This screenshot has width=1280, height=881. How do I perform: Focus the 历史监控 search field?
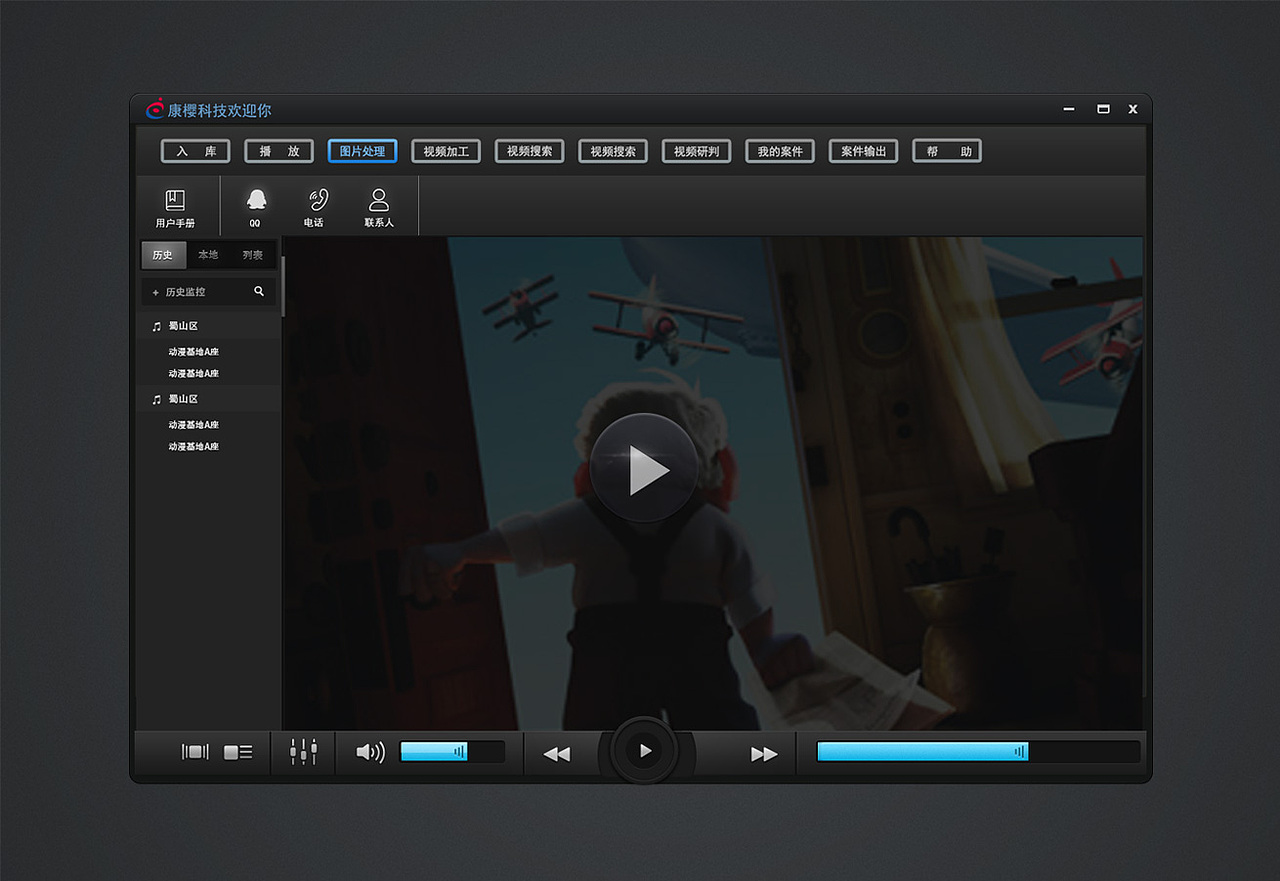pyautogui.click(x=209, y=292)
